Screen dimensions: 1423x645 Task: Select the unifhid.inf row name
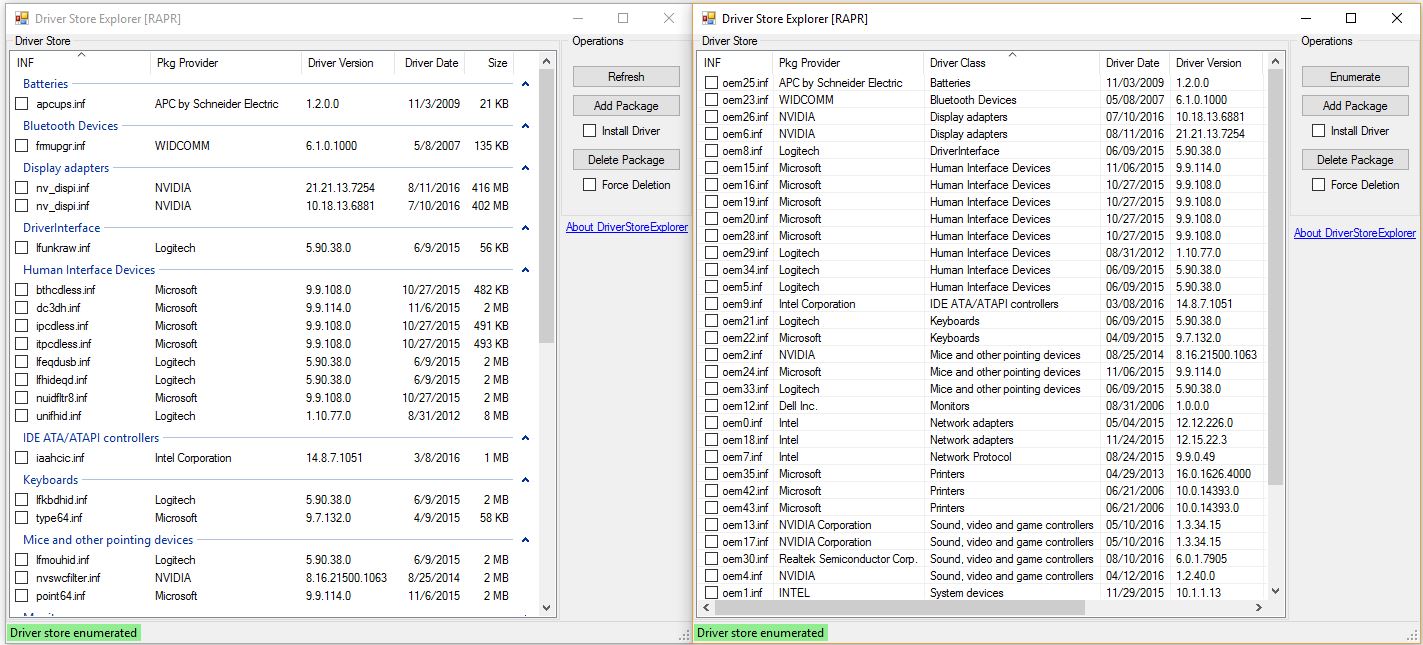click(59, 416)
